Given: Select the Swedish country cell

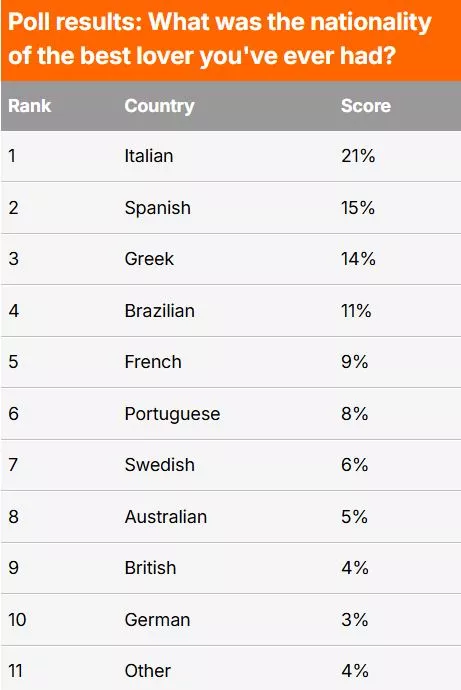Looking at the screenshot, I should [x=159, y=465].
